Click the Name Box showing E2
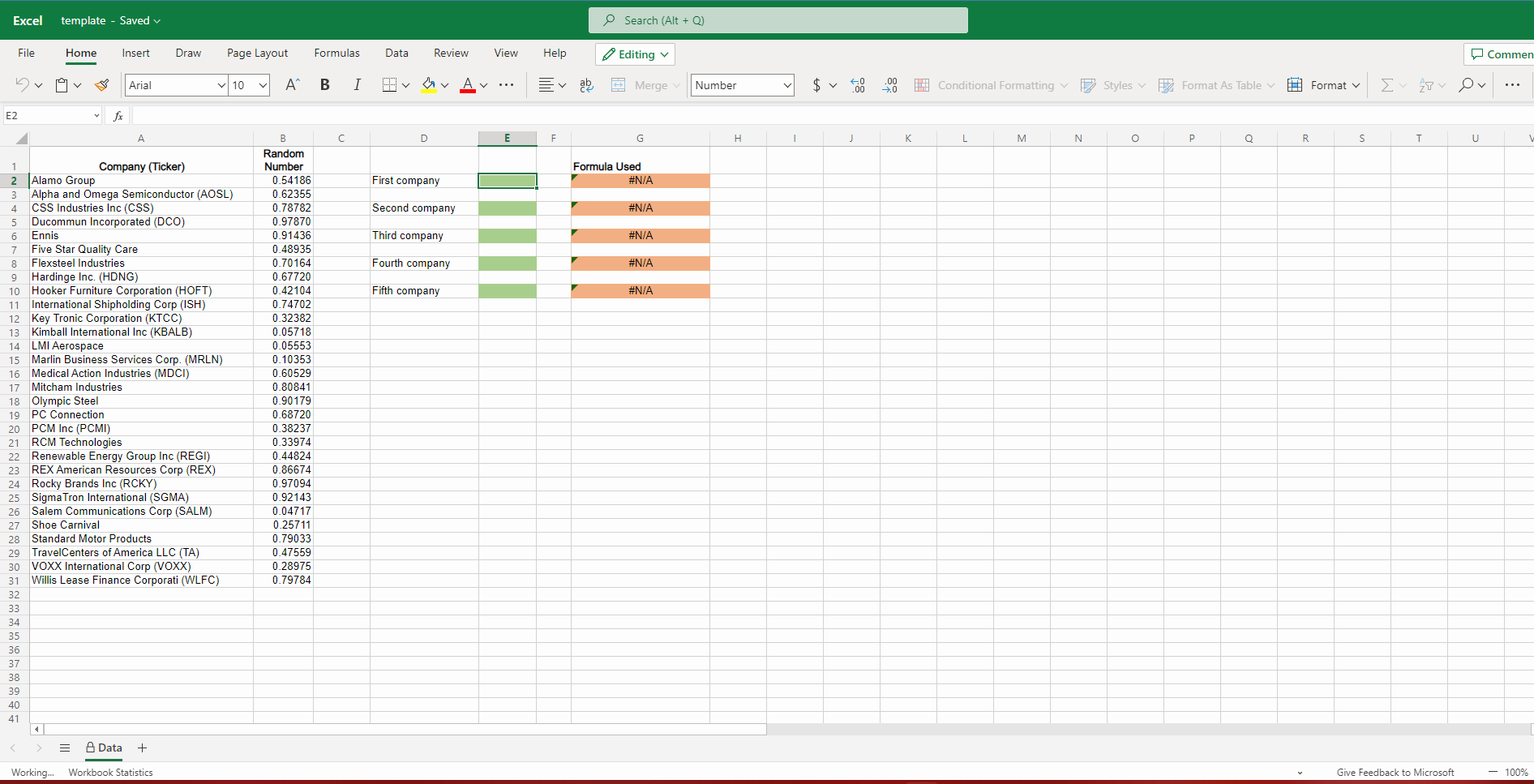 pyautogui.click(x=53, y=115)
